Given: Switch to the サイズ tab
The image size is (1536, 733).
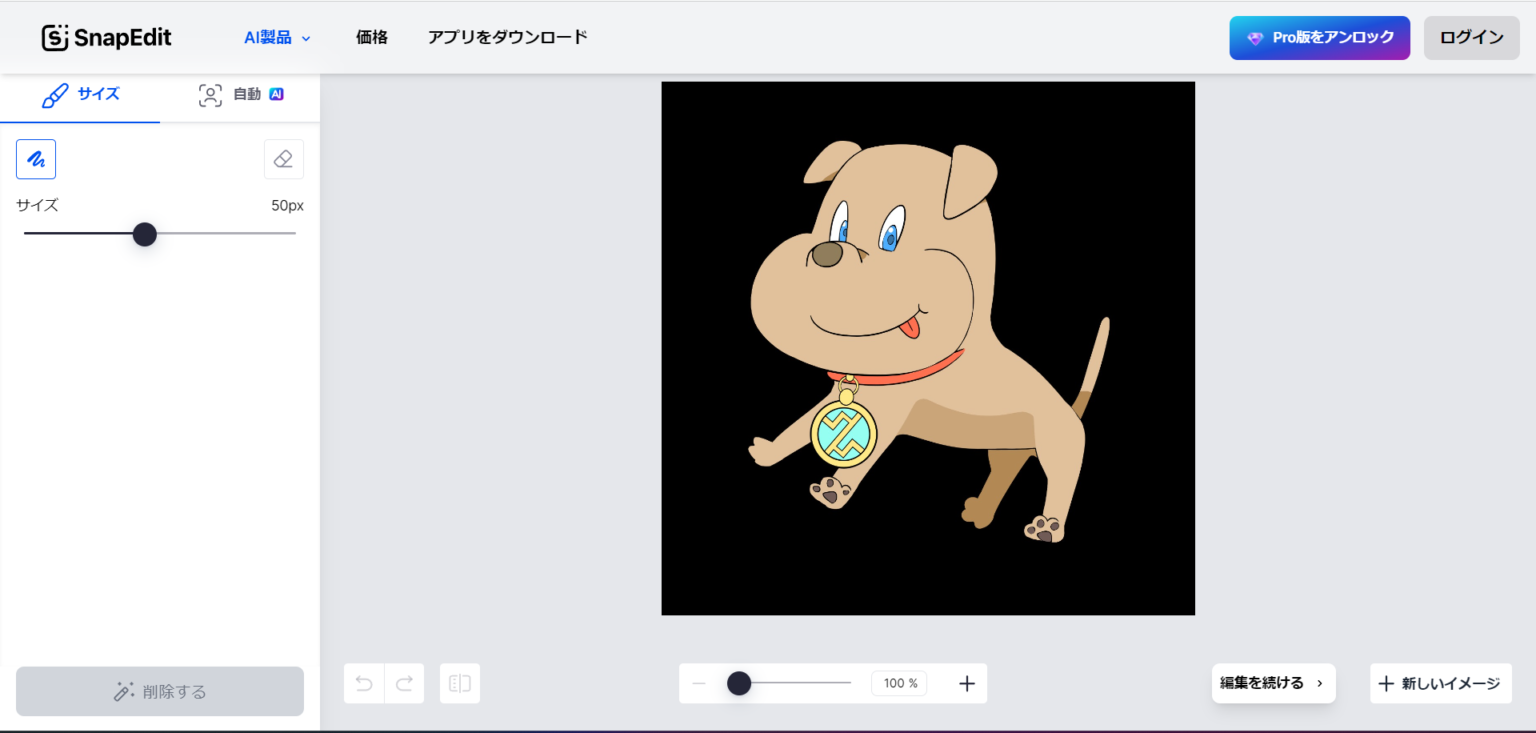Looking at the screenshot, I should (x=79, y=94).
